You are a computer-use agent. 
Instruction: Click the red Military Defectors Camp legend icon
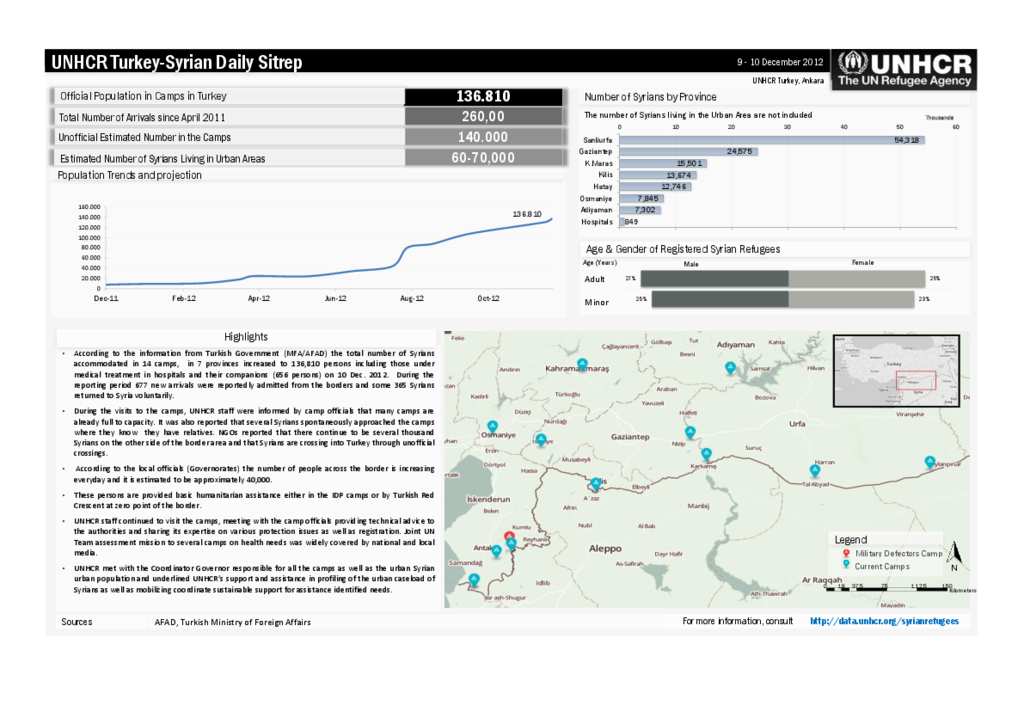click(x=846, y=553)
